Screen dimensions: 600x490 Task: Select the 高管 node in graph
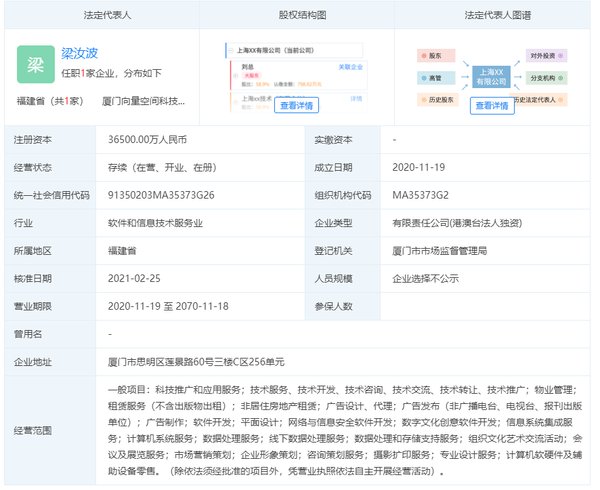[436, 78]
